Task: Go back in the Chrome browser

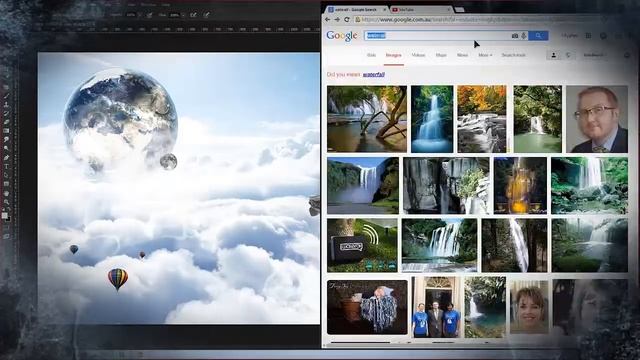Action: [328, 19]
